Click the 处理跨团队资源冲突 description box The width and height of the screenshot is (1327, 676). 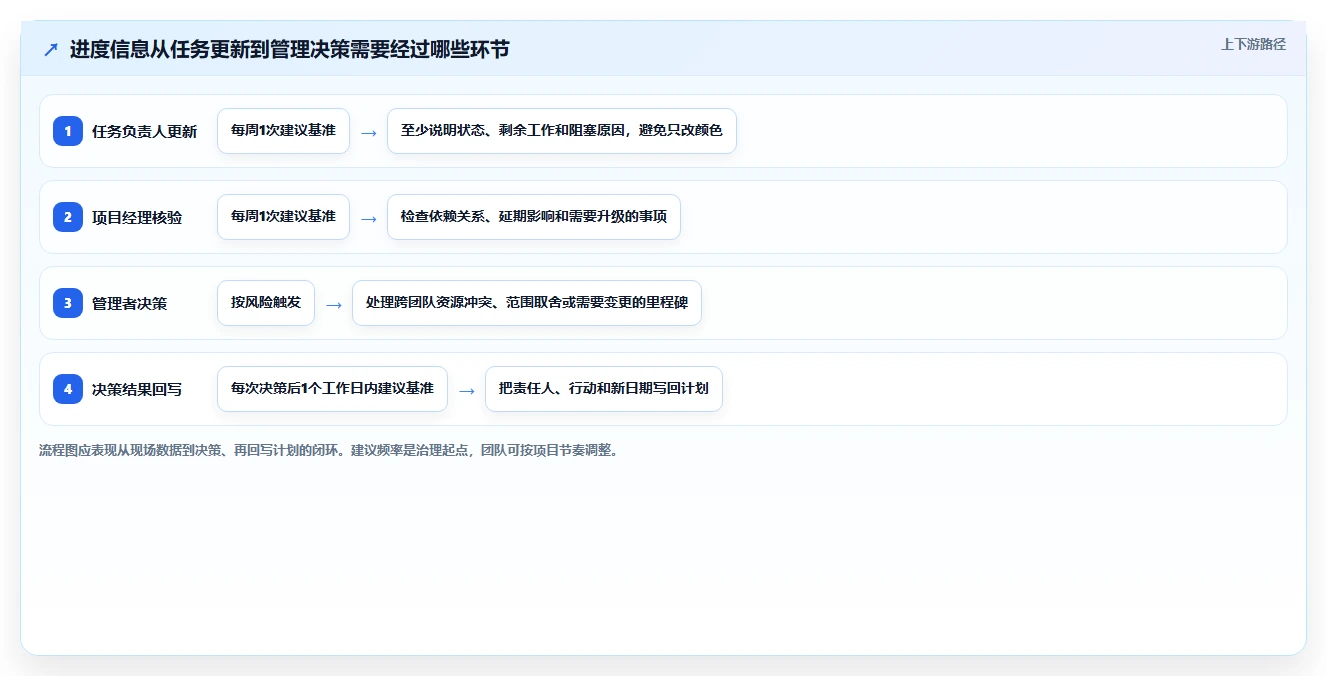pos(527,303)
